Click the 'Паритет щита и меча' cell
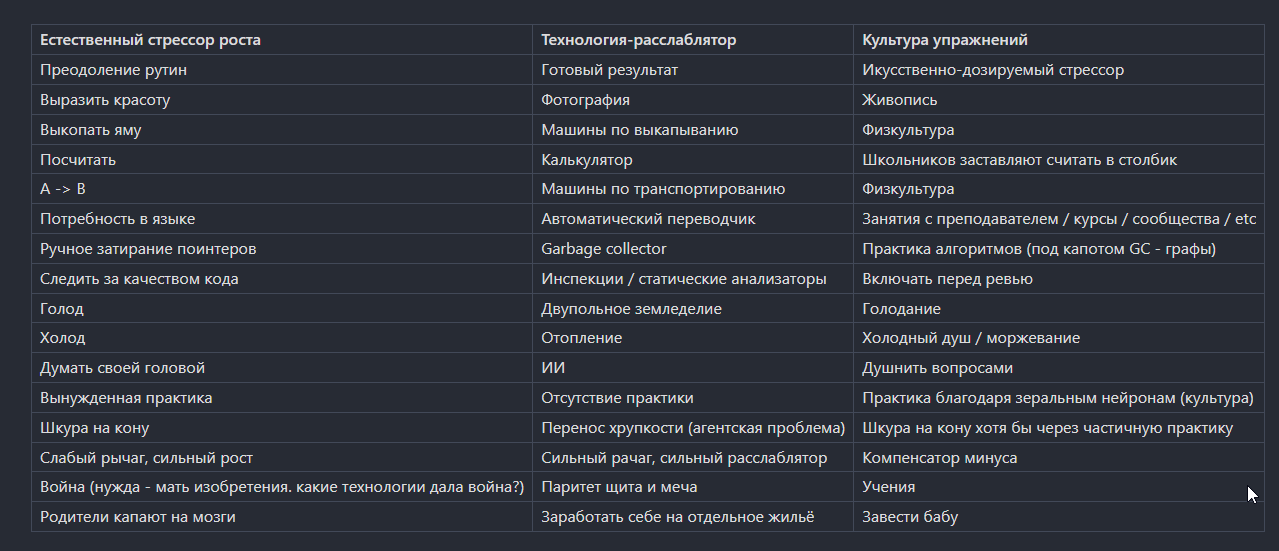The image size is (1279, 551). 619,487
